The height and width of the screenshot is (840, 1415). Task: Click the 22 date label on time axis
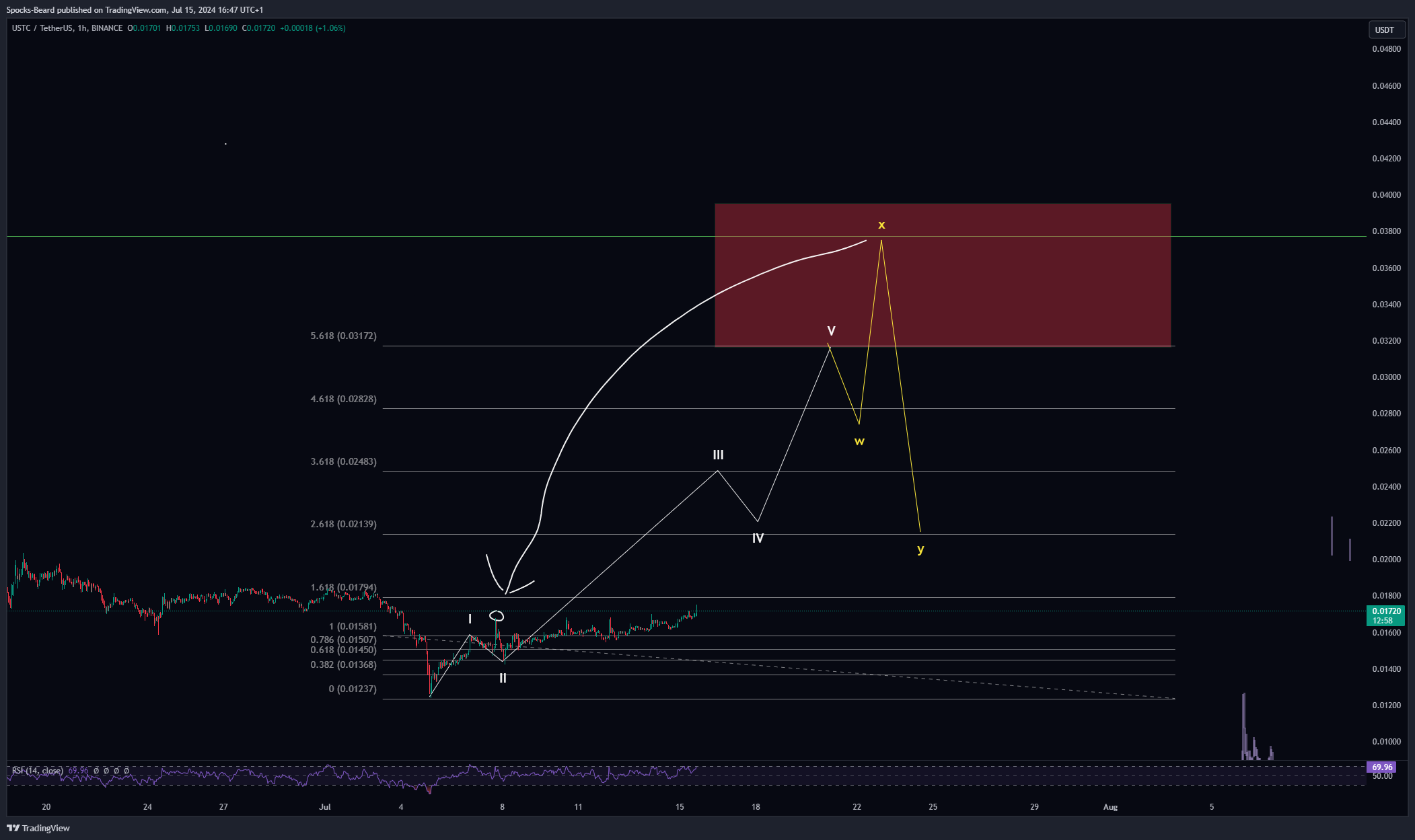click(857, 807)
